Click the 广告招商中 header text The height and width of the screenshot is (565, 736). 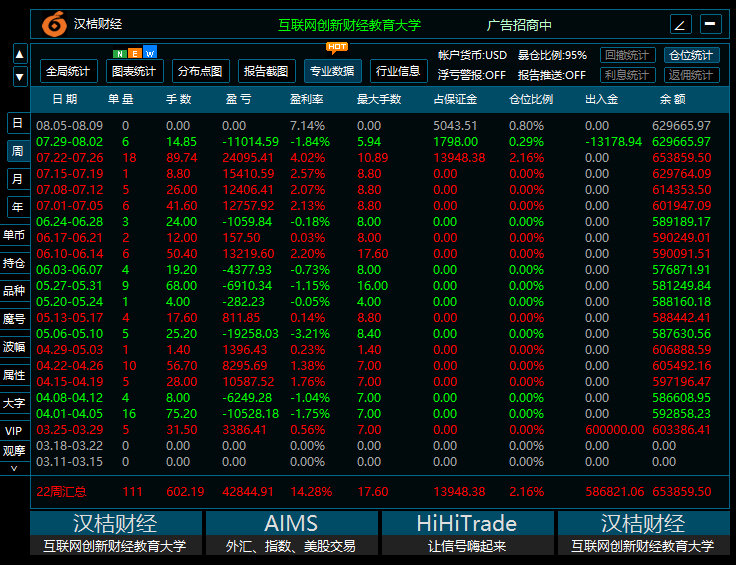[x=519, y=25]
